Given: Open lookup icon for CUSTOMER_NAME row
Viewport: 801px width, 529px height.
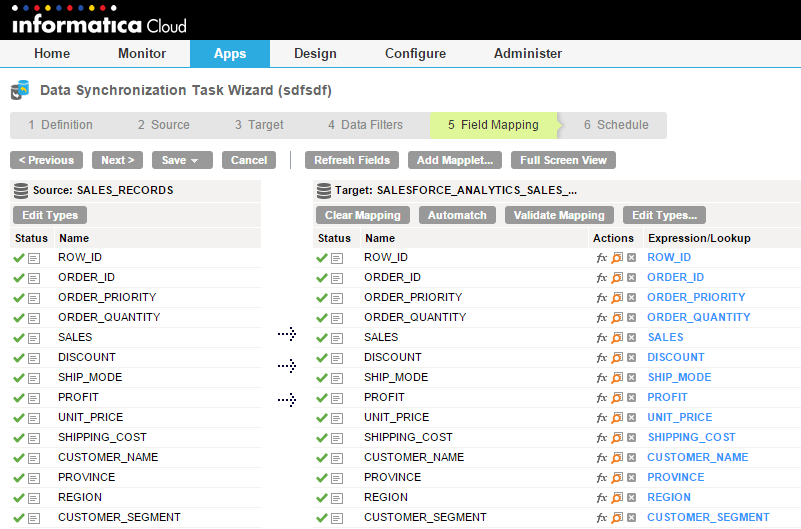Looking at the screenshot, I should pyautogui.click(x=617, y=458).
